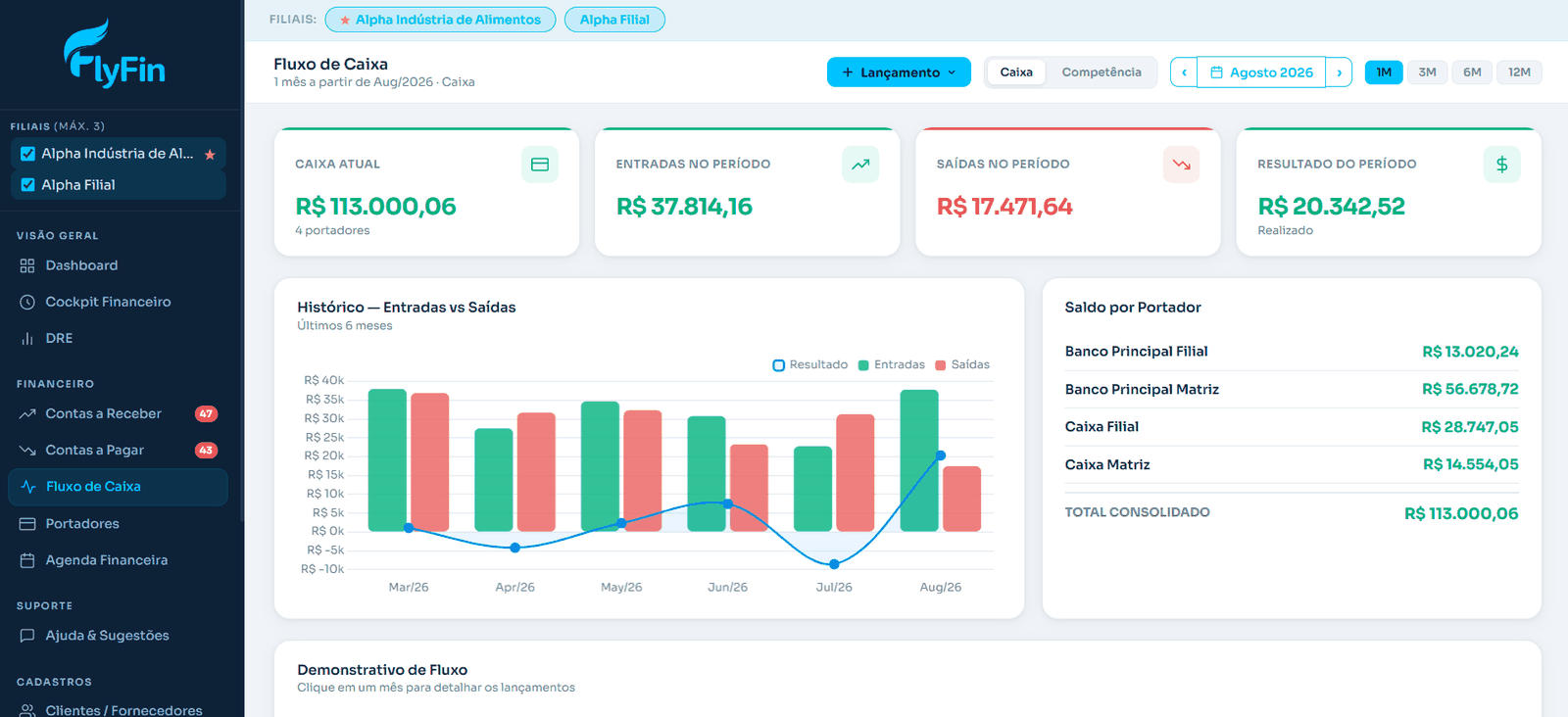Click the Alpha Filial chip in top bar
Screen dimensions: 1568x717
point(614,20)
